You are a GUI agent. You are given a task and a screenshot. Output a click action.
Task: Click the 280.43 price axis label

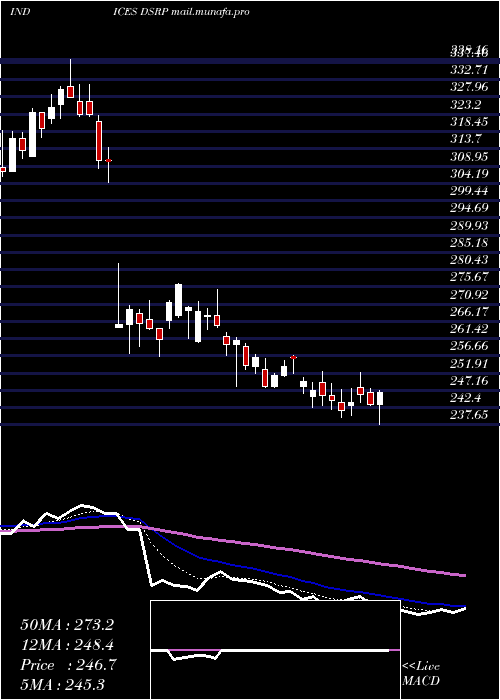pyautogui.click(x=470, y=260)
